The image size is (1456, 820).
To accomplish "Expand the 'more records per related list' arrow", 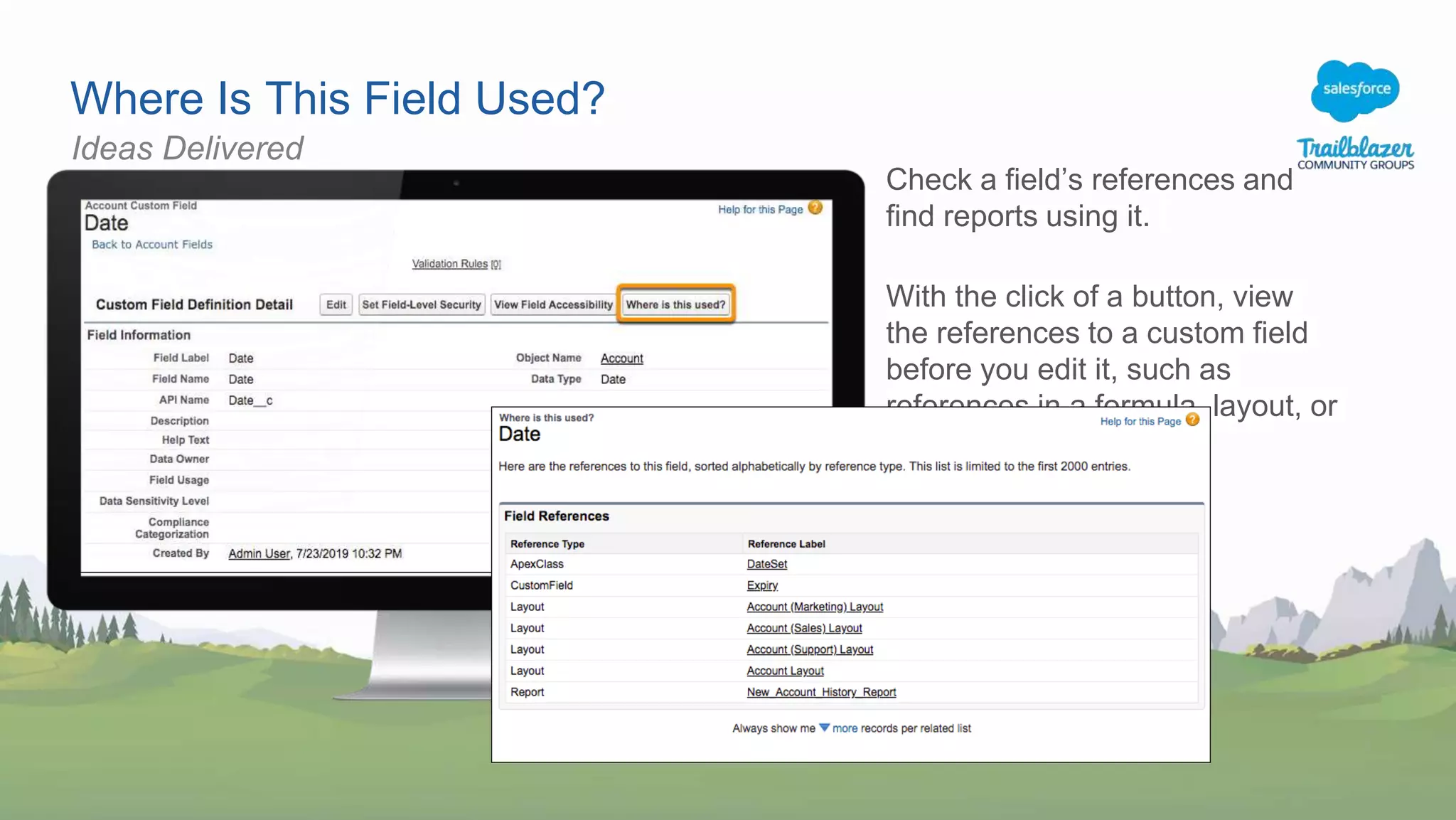I will coord(824,728).
